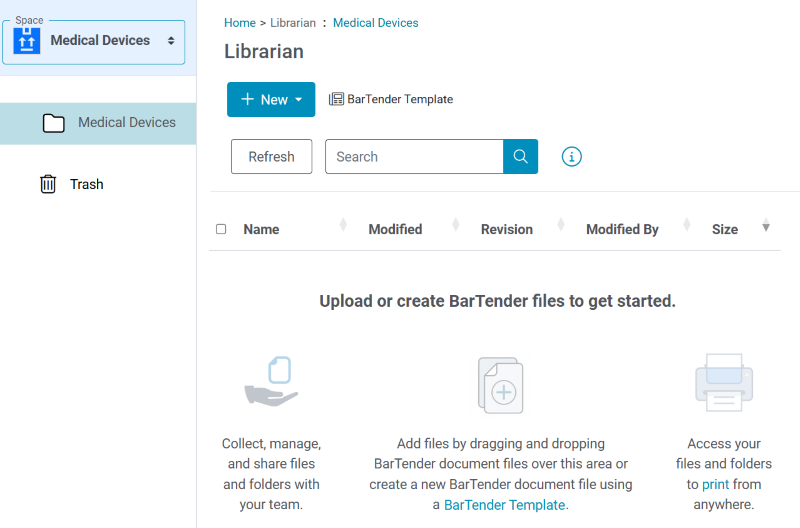Screen dimensions: 800x528
Task: Click sort indicator right of Revision header
Action: click(561, 224)
